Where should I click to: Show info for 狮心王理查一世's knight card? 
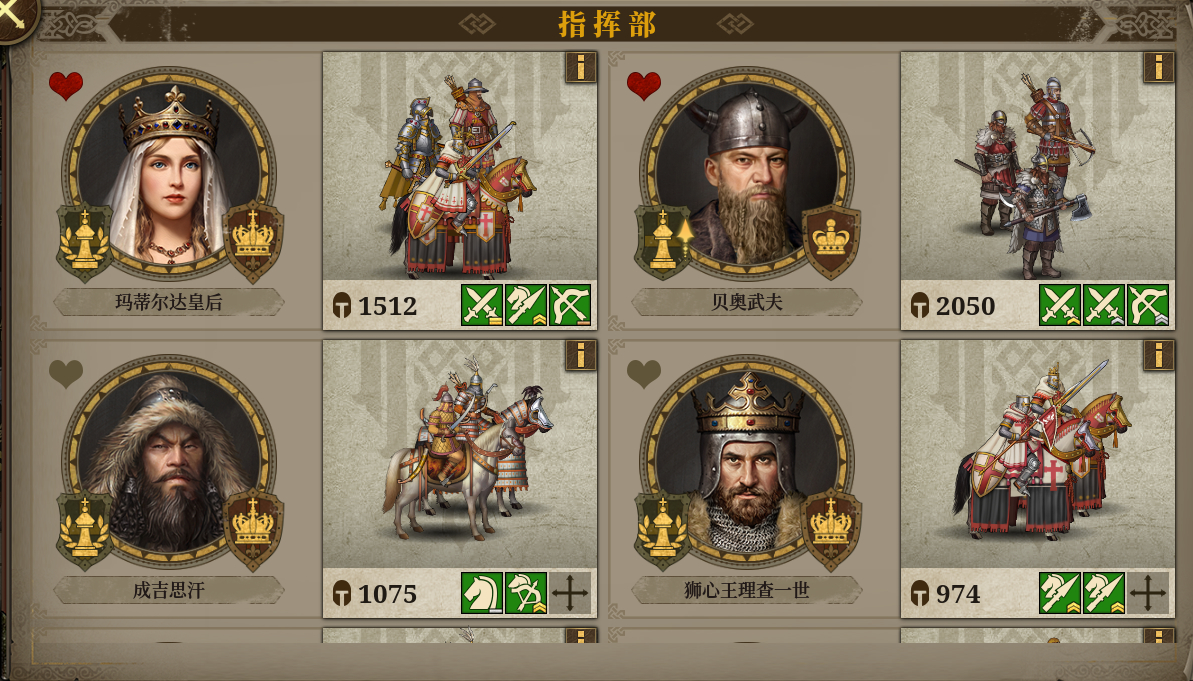coord(1159,355)
